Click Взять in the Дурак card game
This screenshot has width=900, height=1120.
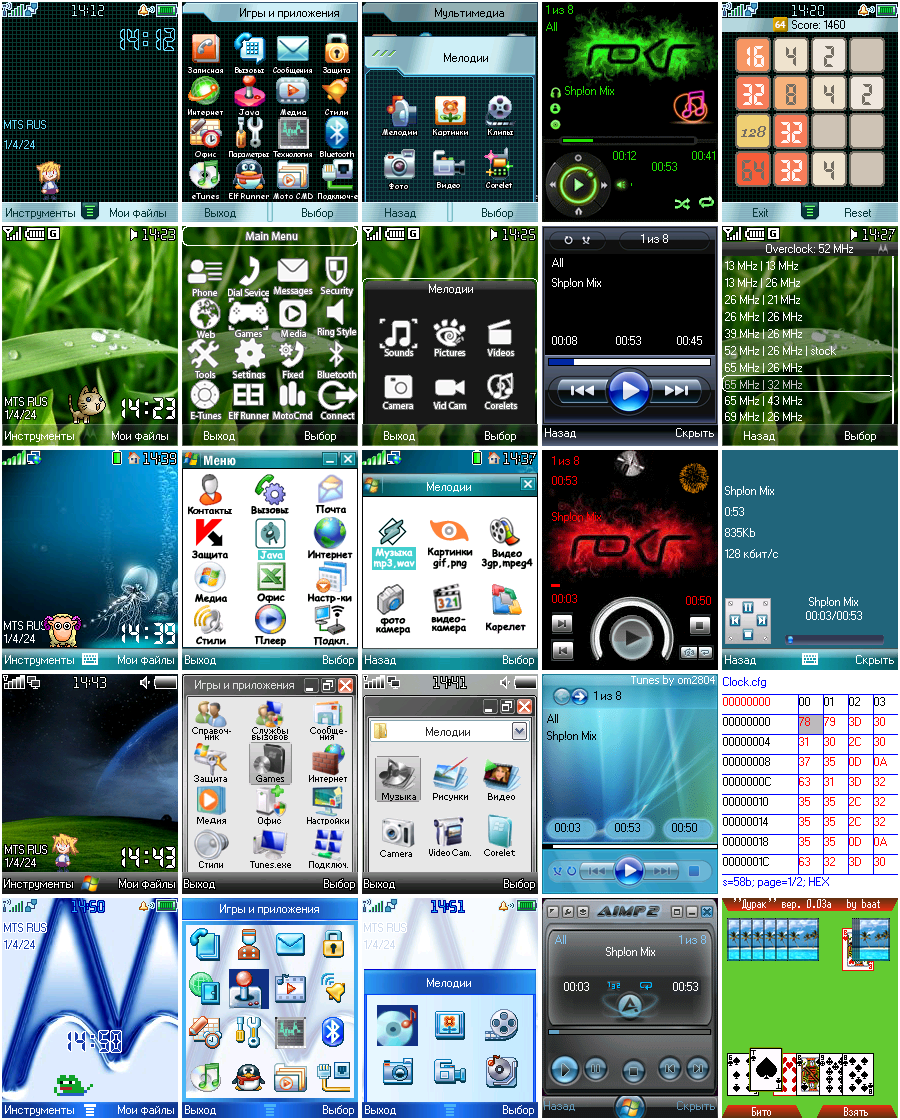point(855,1111)
